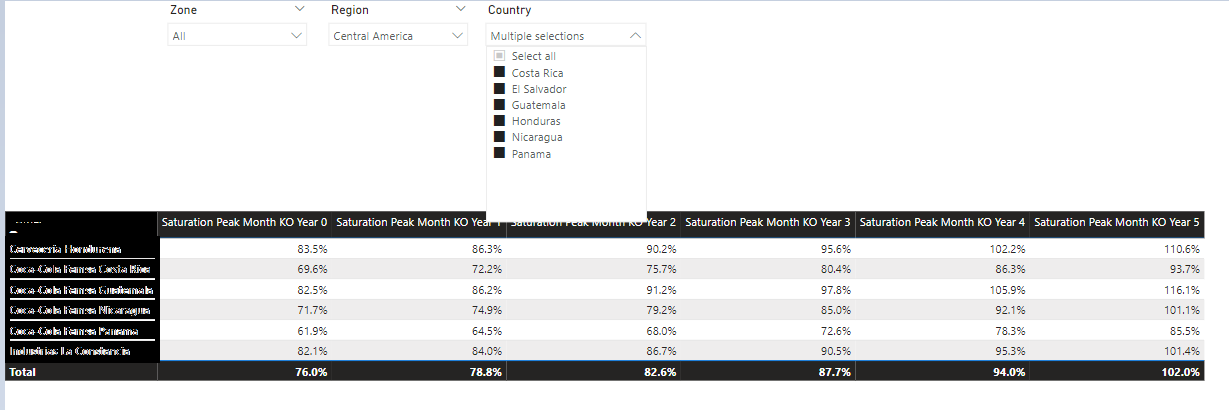Select the Coca-Cola Femsa Panama row
The width and height of the screenshot is (1229, 410).
pyautogui.click(x=73, y=330)
